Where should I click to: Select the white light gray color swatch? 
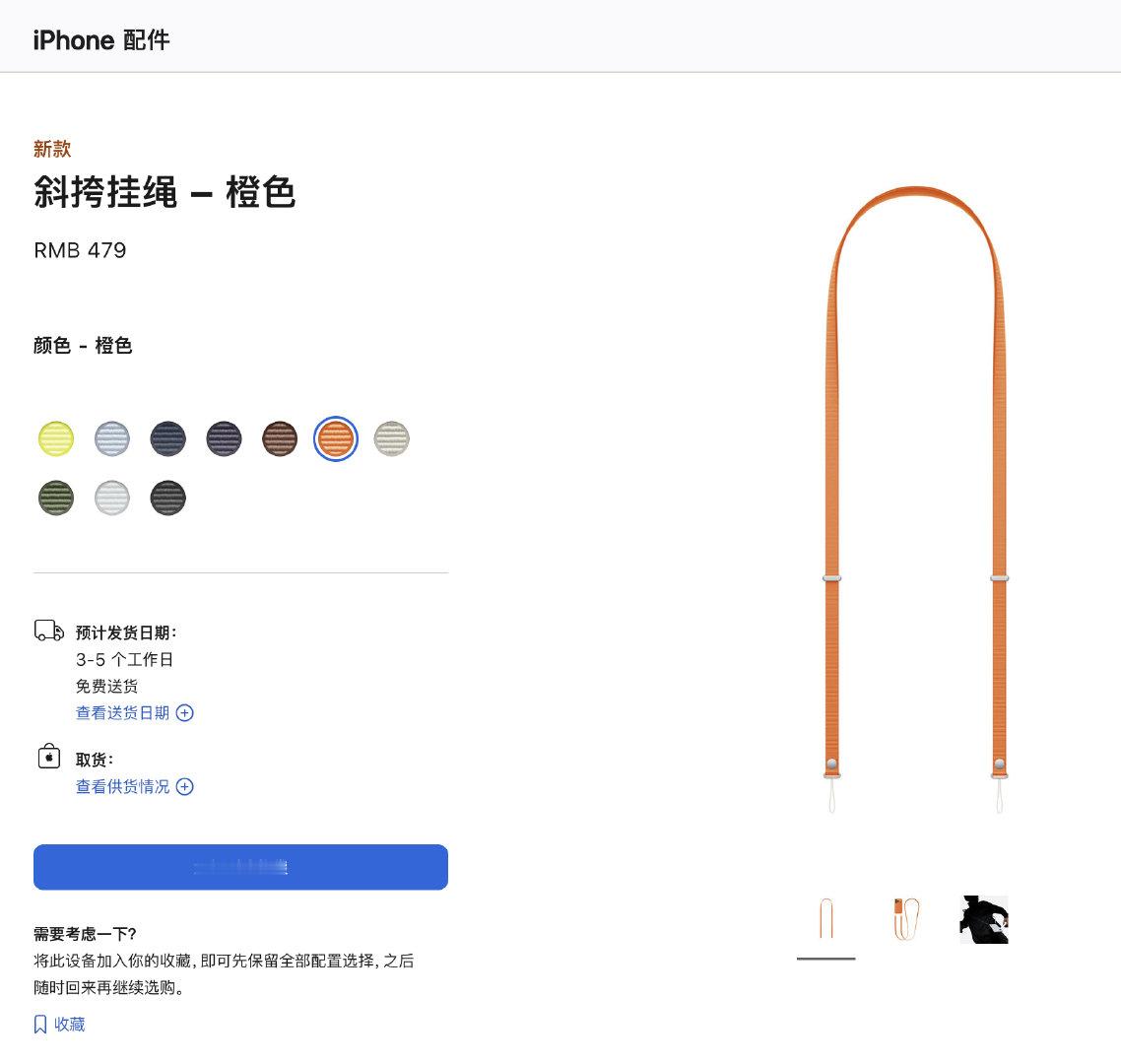click(112, 498)
